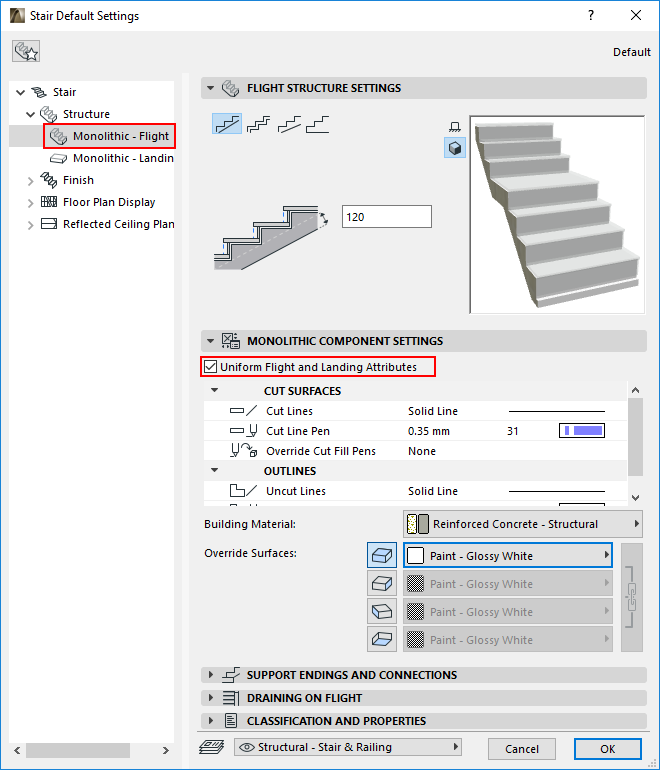Click the Support Endings and Connections icon
The image size is (660, 770).
coord(231,675)
